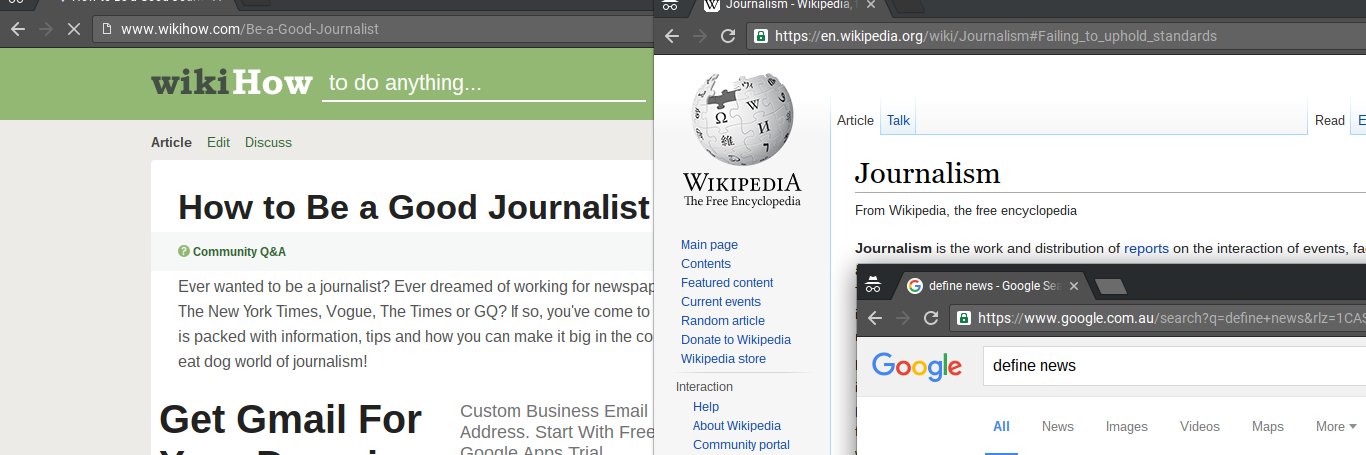
Task: Open Wikipedia Contents link
Action: point(706,264)
